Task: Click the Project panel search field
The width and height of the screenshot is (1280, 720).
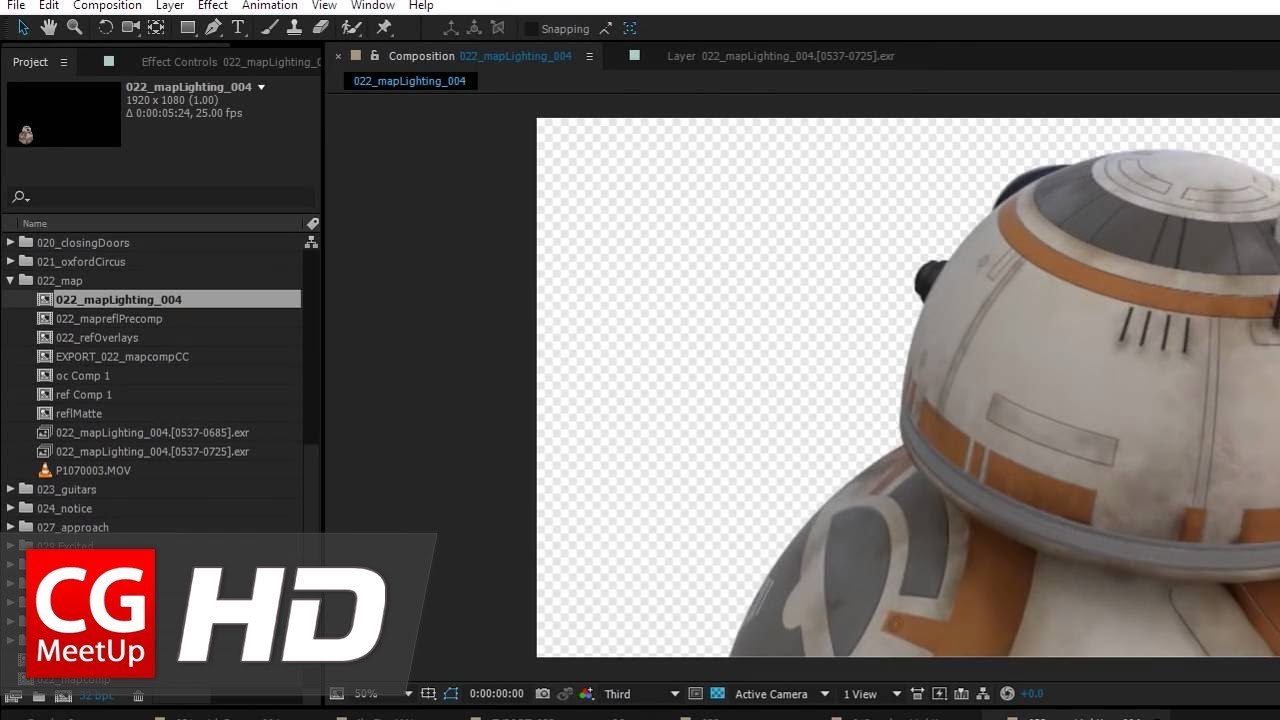Action: 160,197
